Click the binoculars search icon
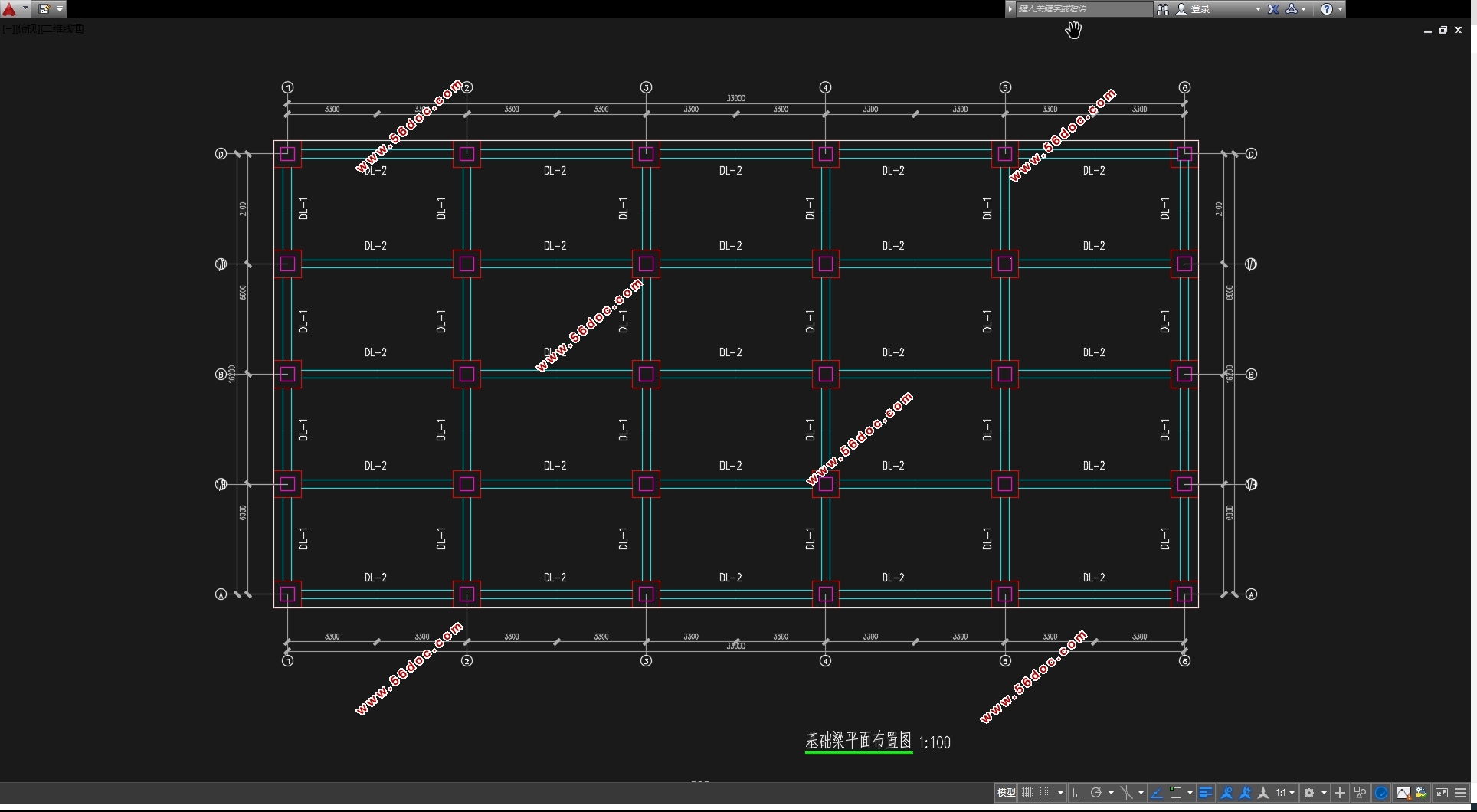This screenshot has width=1477, height=812. [x=1162, y=9]
